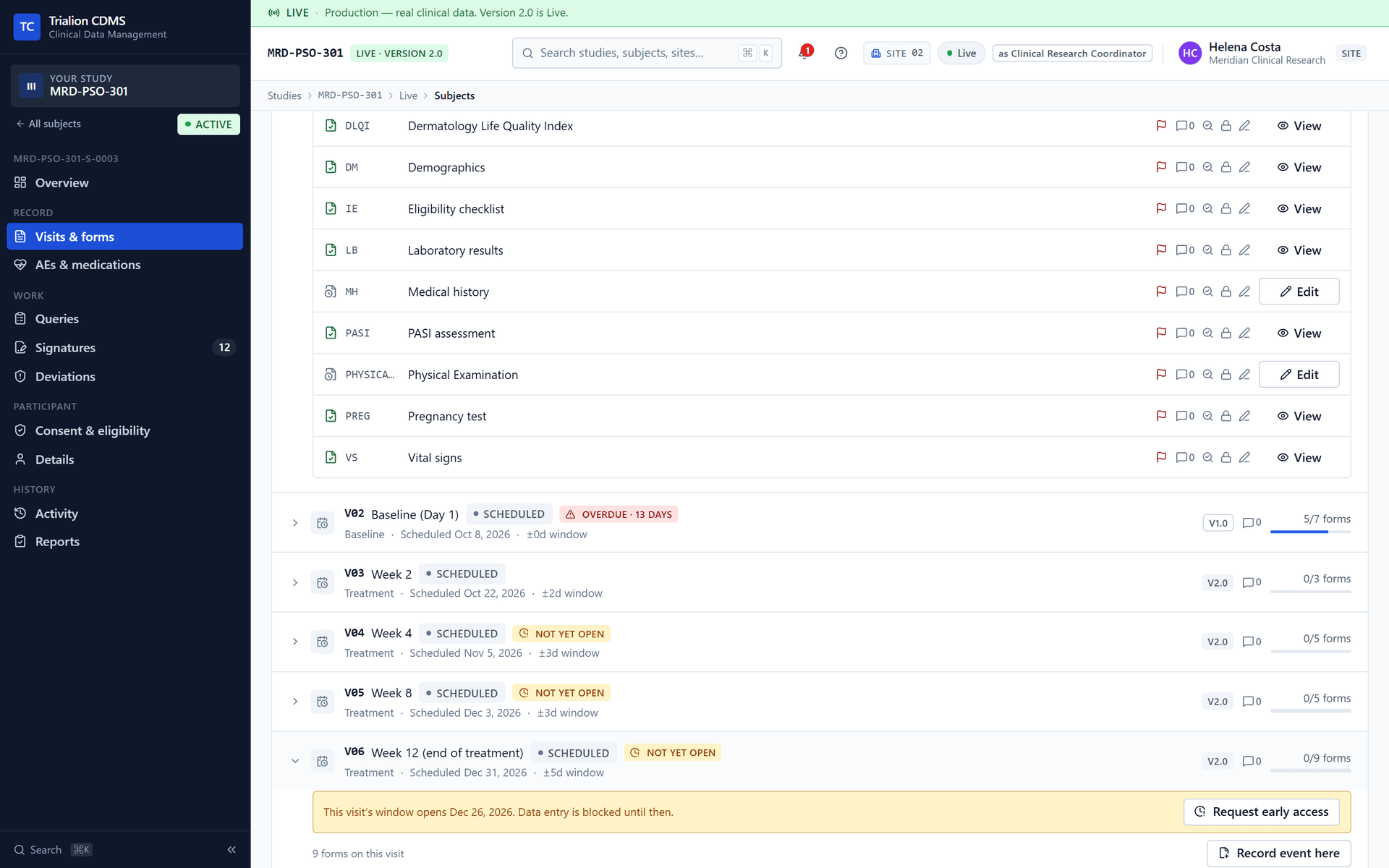Open comments on the Eligibility checklist row

coord(1185,208)
